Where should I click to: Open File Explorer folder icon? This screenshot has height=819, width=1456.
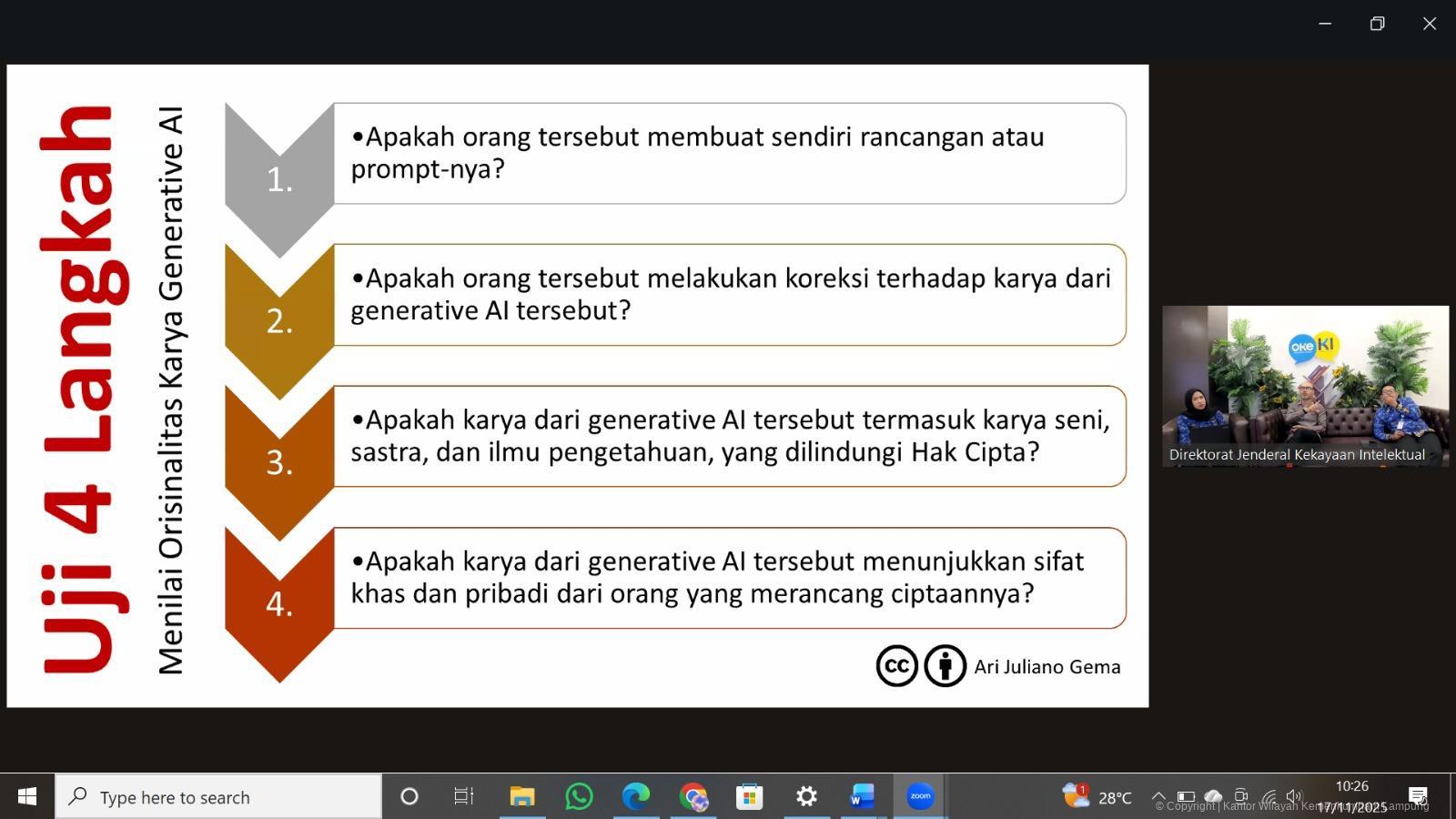521,797
